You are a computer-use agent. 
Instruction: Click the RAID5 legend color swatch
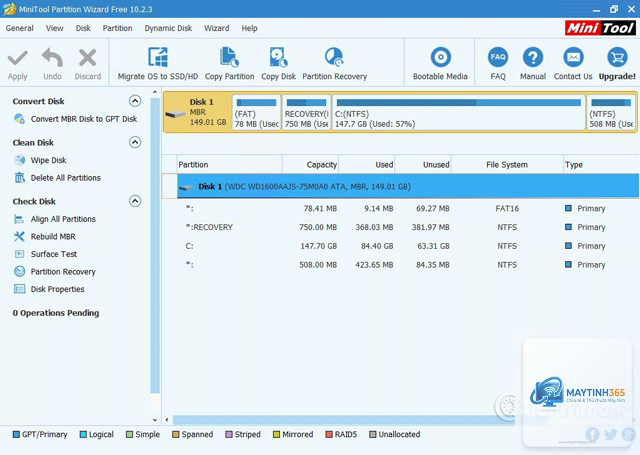click(x=329, y=434)
